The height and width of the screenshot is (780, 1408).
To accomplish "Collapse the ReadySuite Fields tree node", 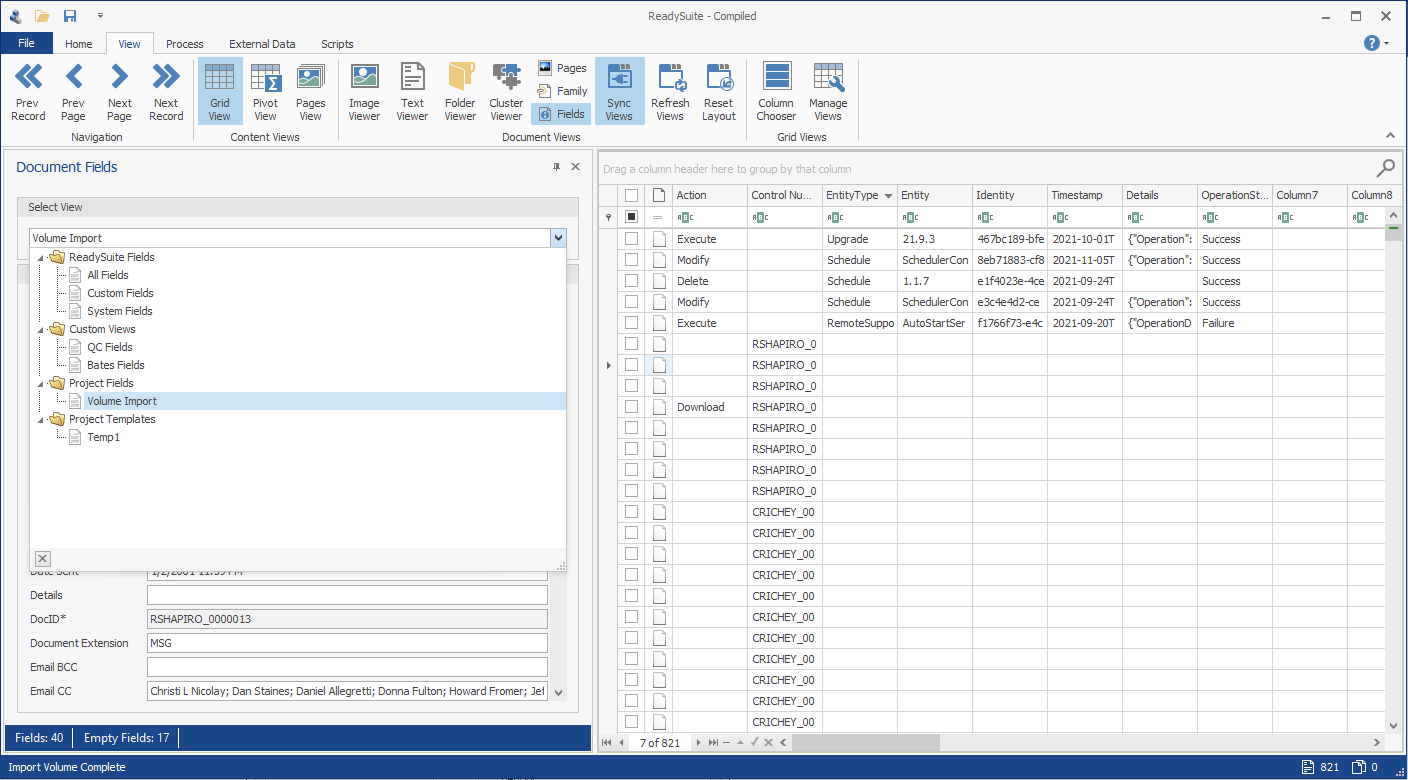I will [x=41, y=257].
